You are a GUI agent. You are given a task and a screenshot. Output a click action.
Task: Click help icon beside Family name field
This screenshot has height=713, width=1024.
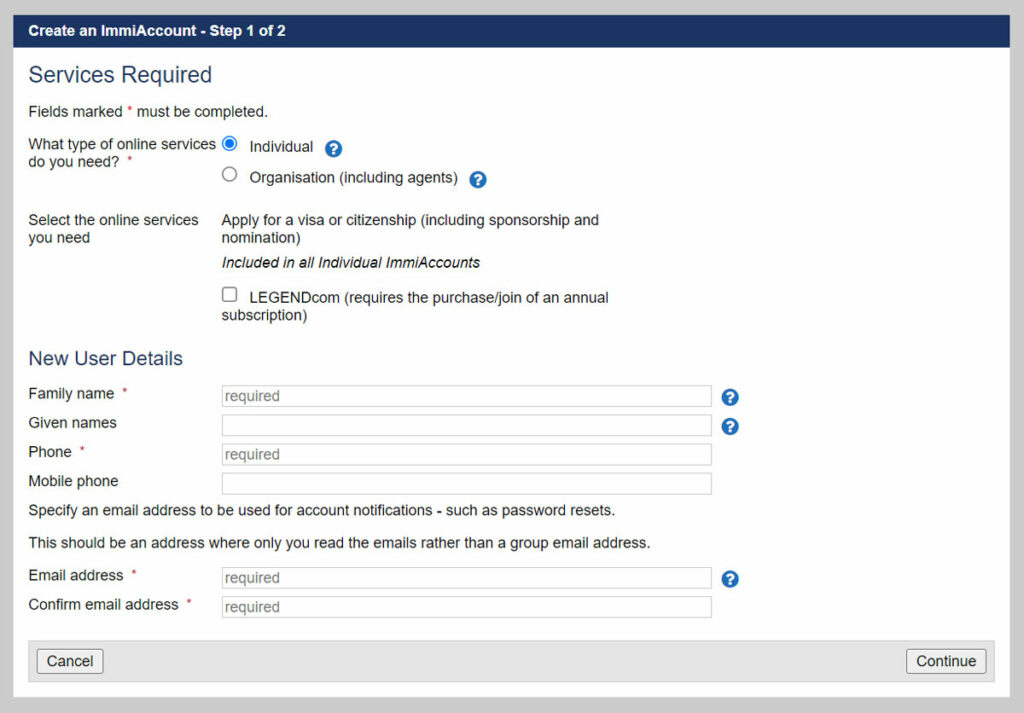click(x=729, y=397)
